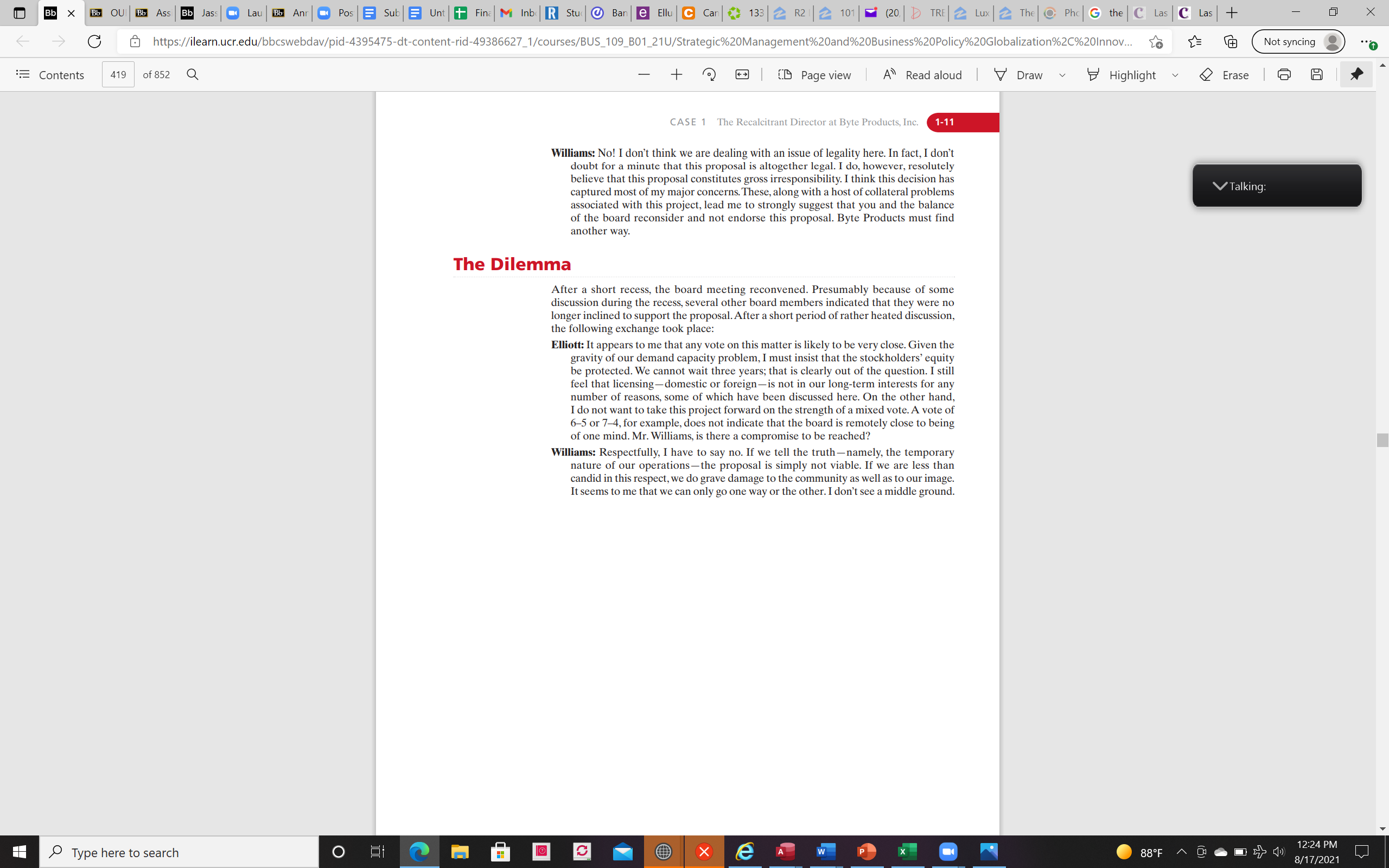Open Microsoft Access from taskbar
The image size is (1389, 868).
pos(786,852)
